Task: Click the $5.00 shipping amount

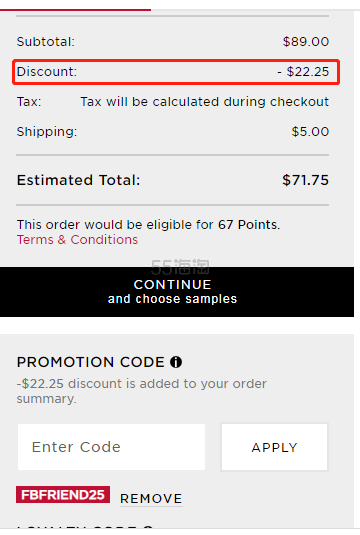Action: 310,132
